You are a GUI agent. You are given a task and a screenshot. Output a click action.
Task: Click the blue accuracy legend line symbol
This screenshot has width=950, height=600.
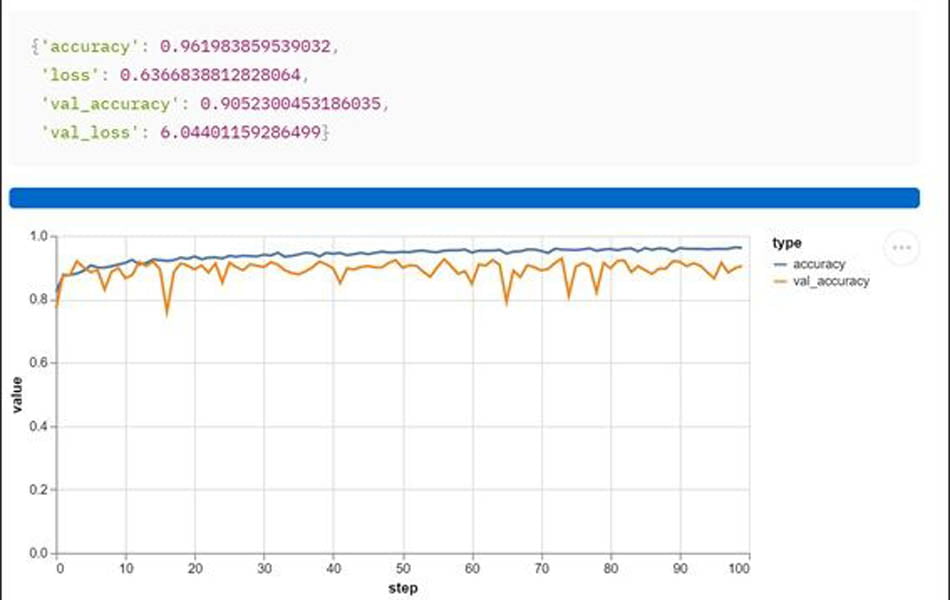[781, 265]
